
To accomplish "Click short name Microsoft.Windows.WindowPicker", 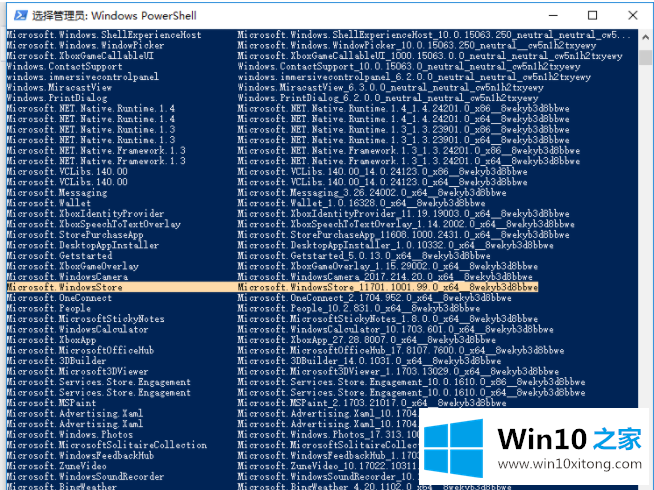I will pyautogui.click(x=85, y=45).
